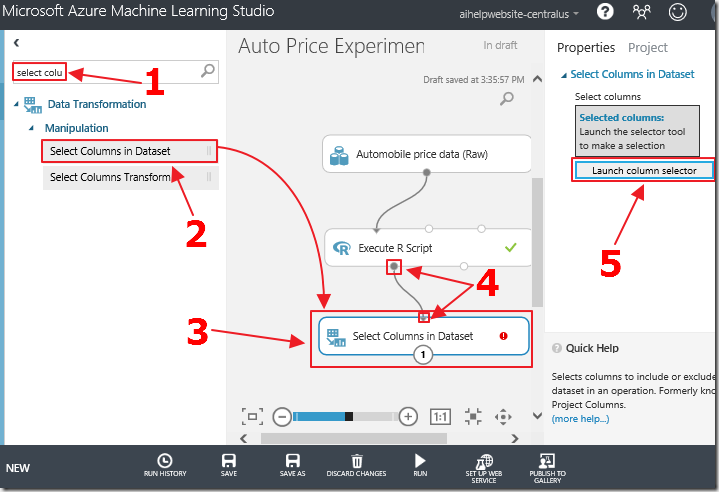The width and height of the screenshot is (719, 492).
Task: Click Set Up Web Service
Action: pos(484,468)
